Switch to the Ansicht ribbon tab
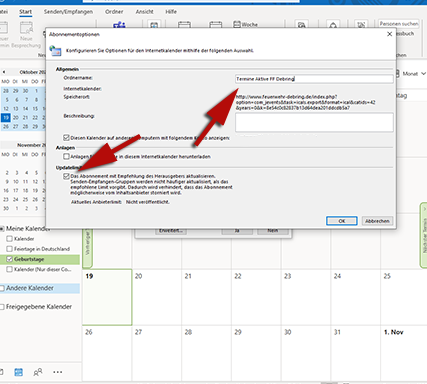This screenshot has width=427, height=384. pos(144,12)
